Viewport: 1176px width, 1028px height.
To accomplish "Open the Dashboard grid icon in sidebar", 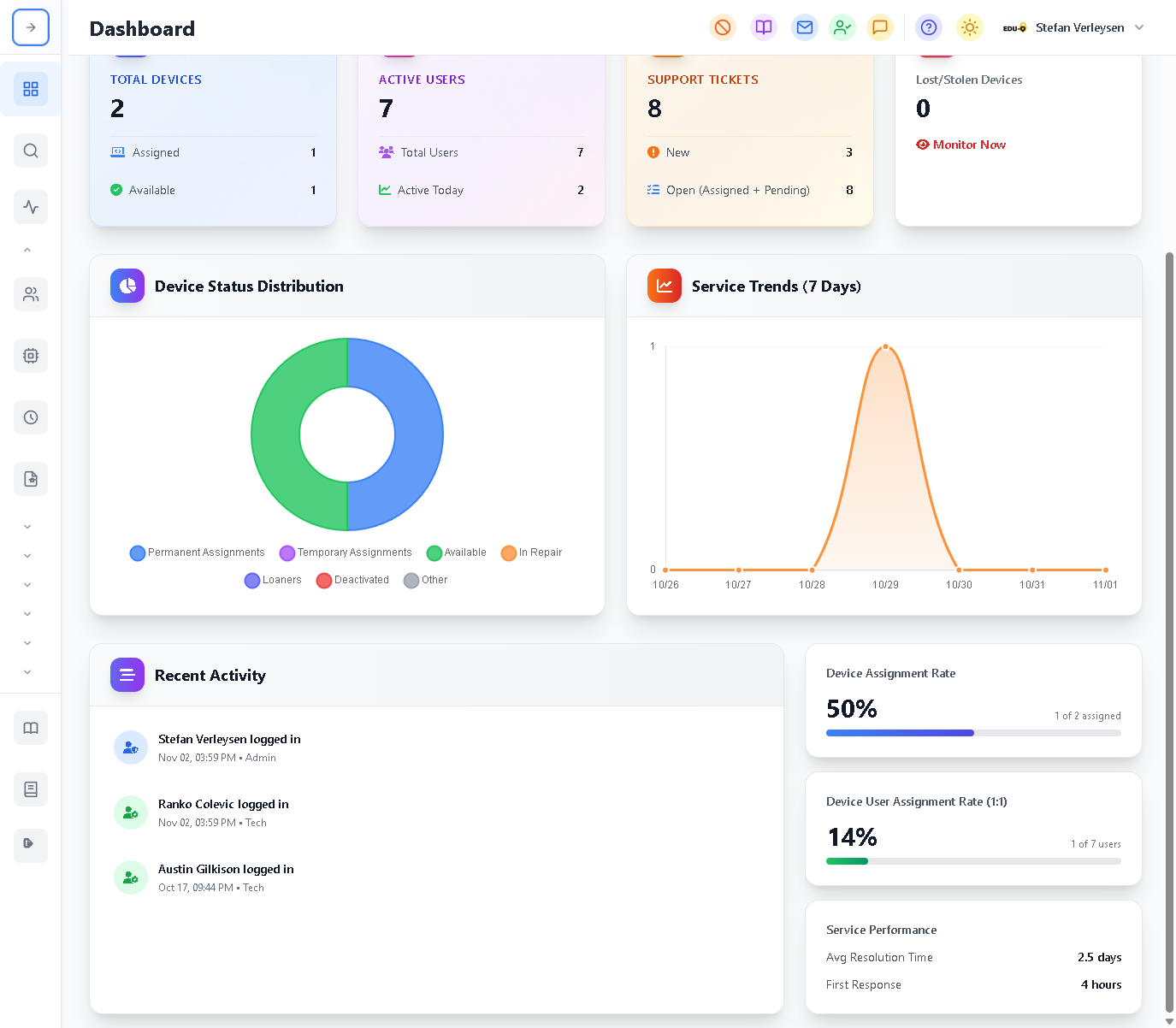I will click(x=31, y=89).
